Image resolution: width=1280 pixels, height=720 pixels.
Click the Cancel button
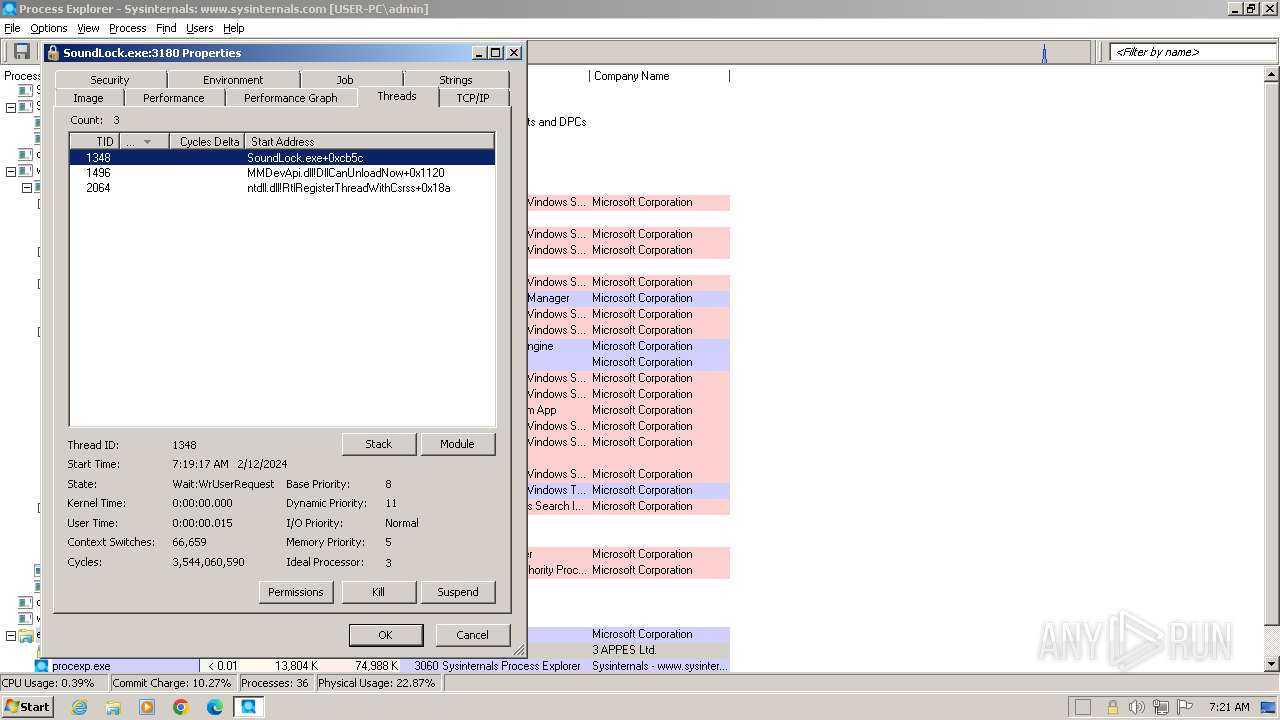(473, 635)
